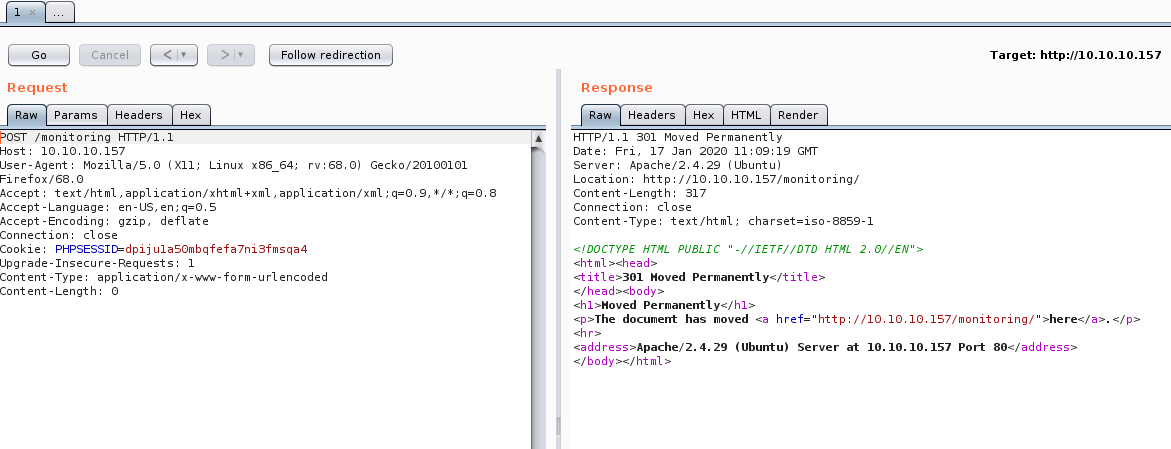1171x449 pixels.
Task: Open Response Render tab
Action: [798, 115]
